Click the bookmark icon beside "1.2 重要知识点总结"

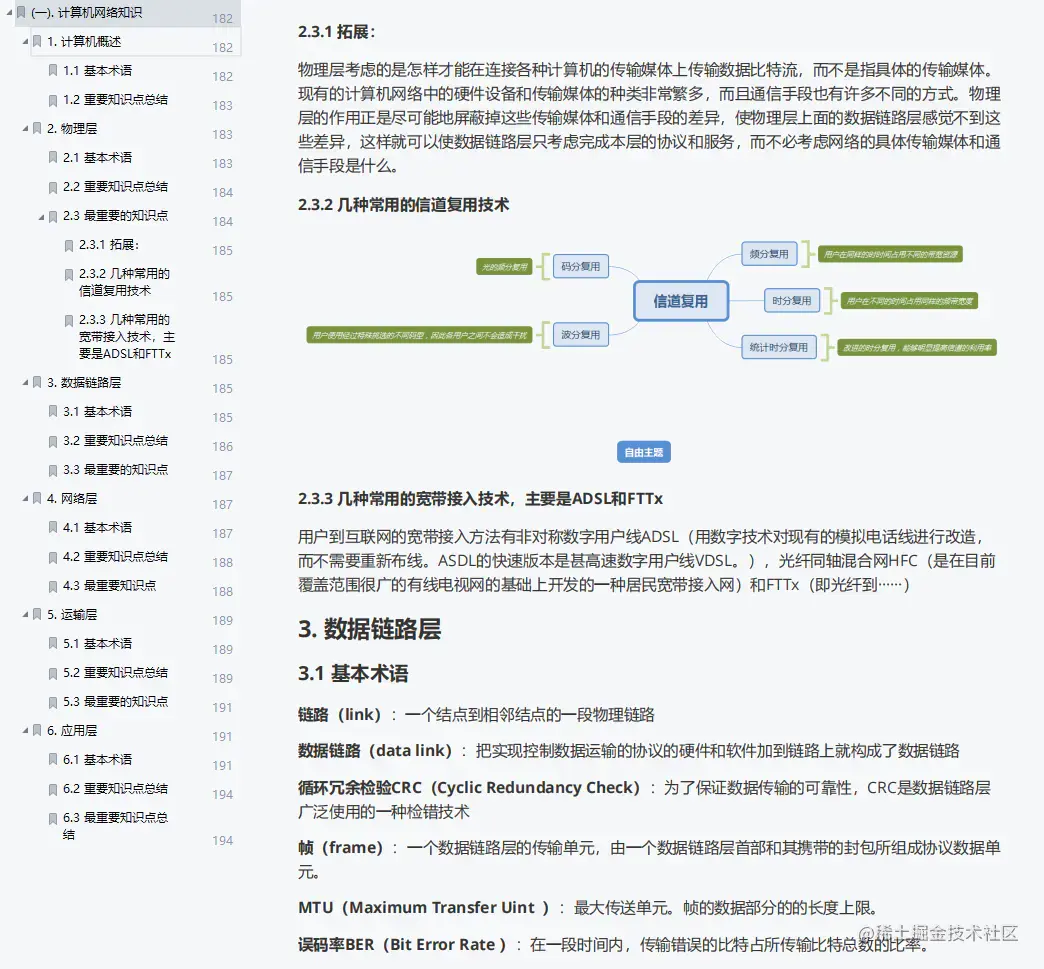point(52,100)
